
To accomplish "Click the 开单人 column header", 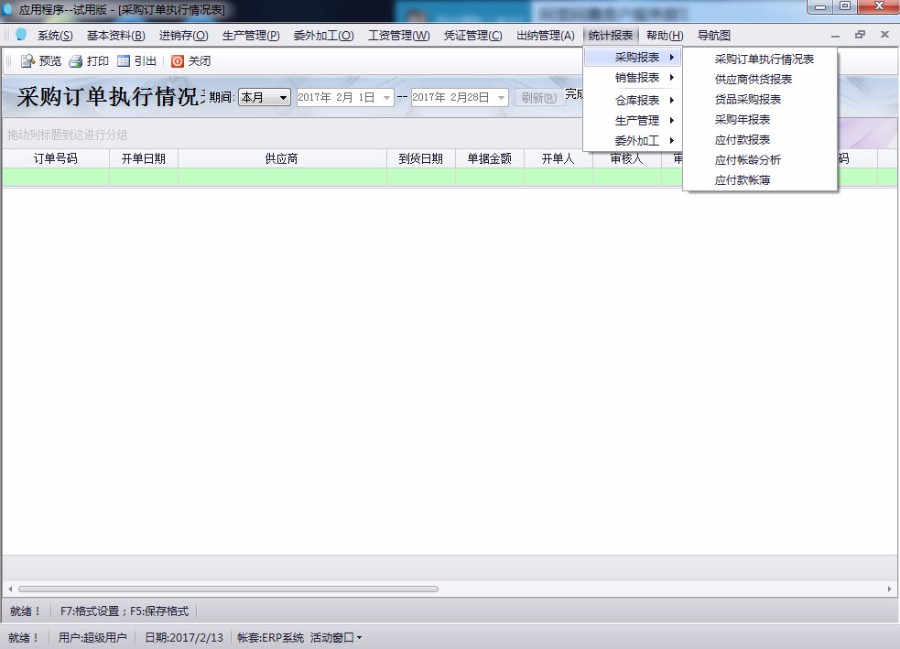I will (558, 158).
